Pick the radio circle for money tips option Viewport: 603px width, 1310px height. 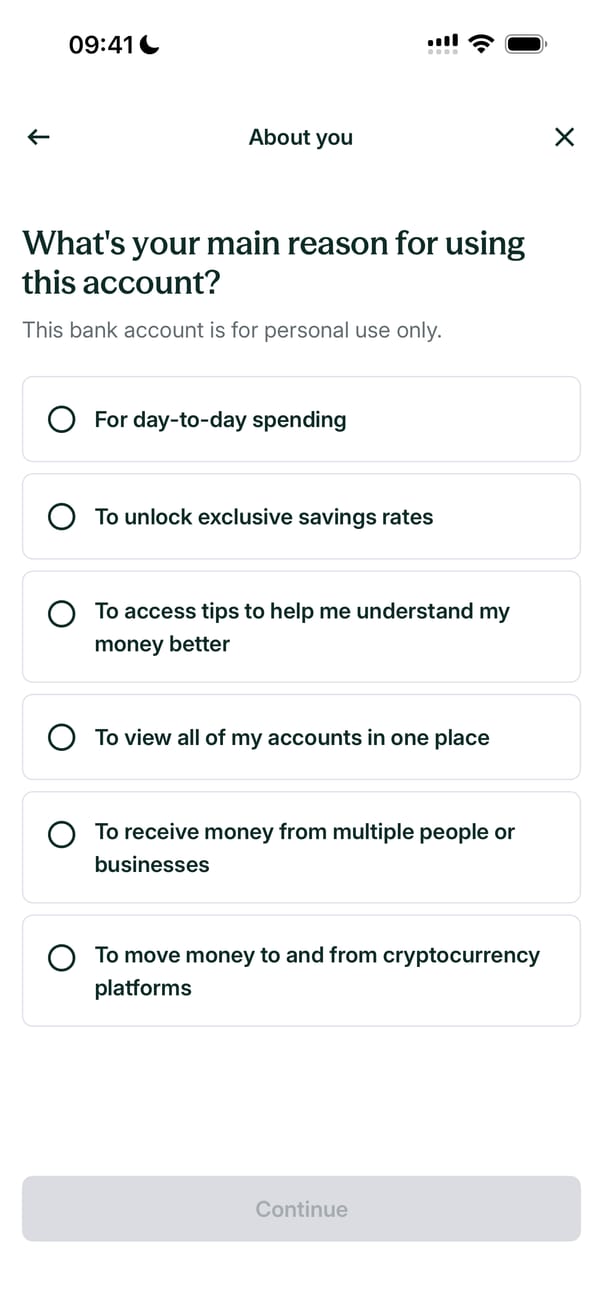(61, 614)
